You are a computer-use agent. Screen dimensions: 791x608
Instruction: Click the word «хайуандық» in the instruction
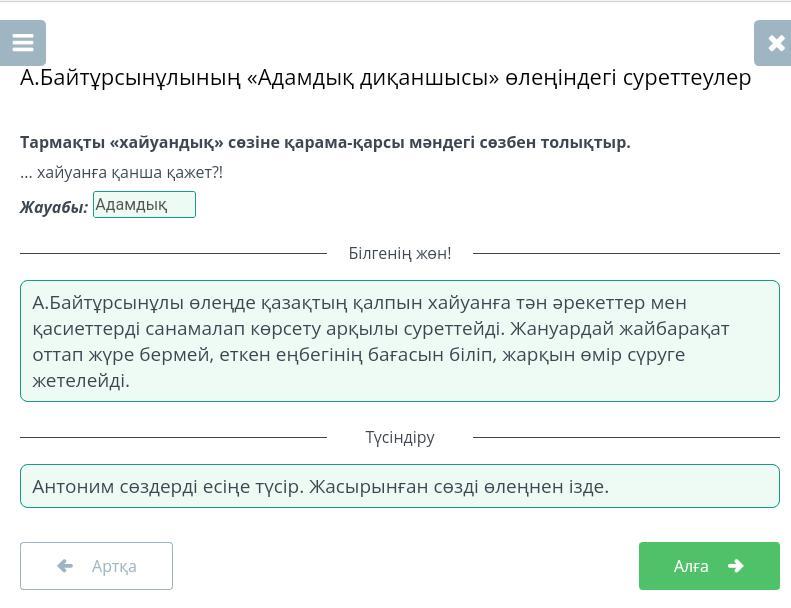(166, 143)
